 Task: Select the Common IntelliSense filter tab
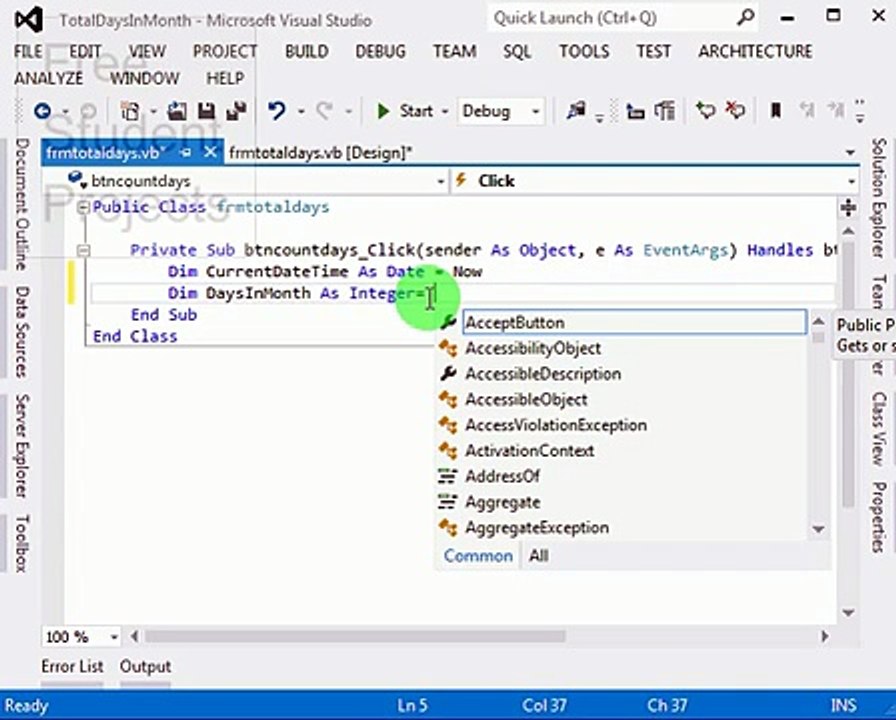[478, 555]
